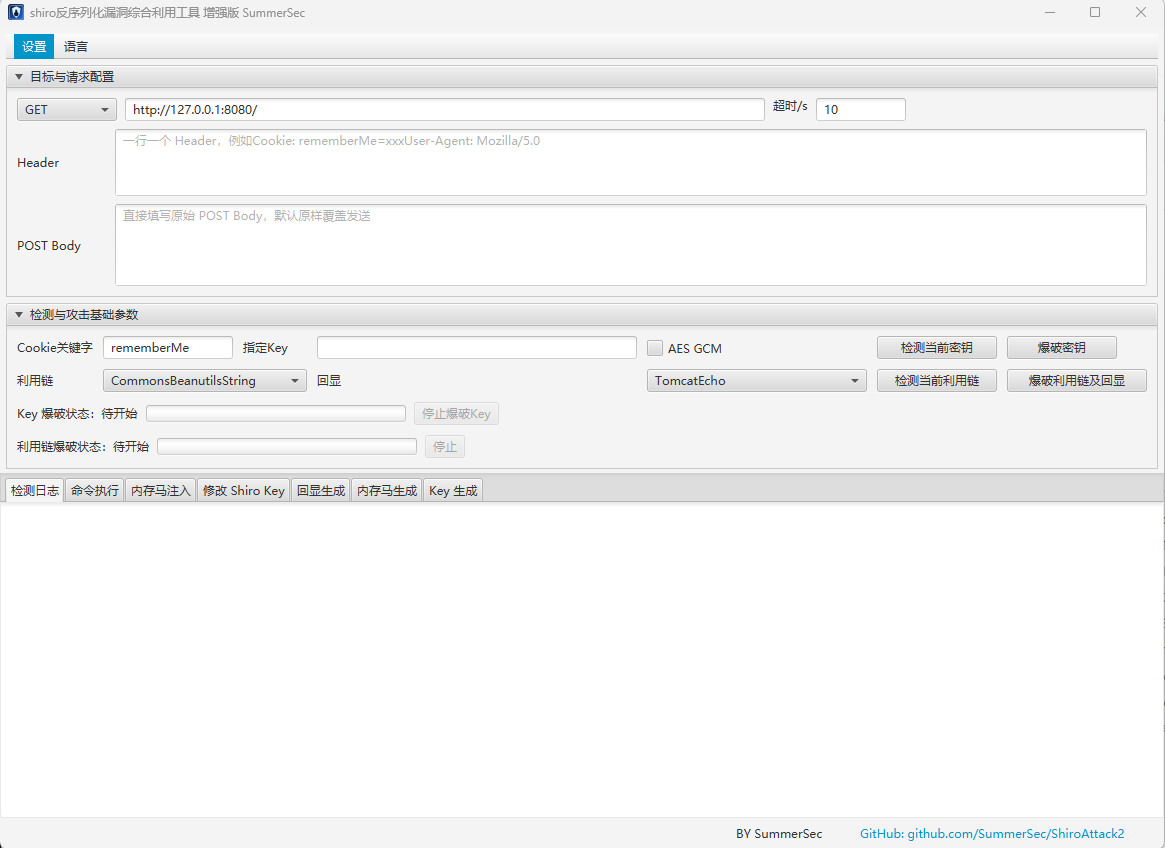1165x848 pixels.
Task: Click into the 指定Key text field
Action: tap(476, 348)
